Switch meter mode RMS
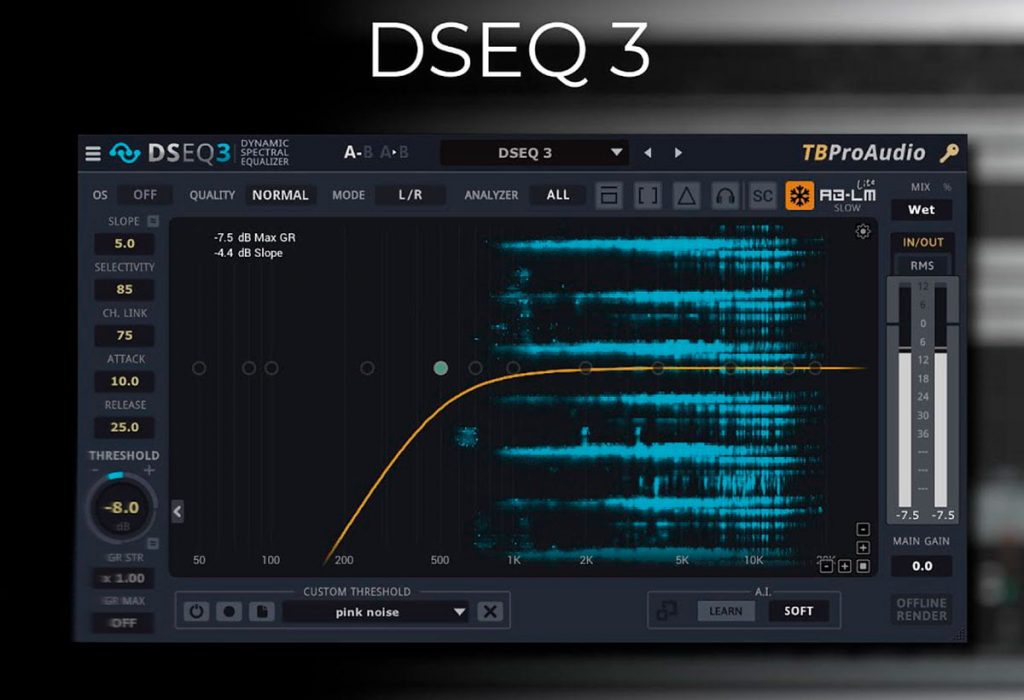Viewport: 1024px width, 700px height. tap(922, 266)
